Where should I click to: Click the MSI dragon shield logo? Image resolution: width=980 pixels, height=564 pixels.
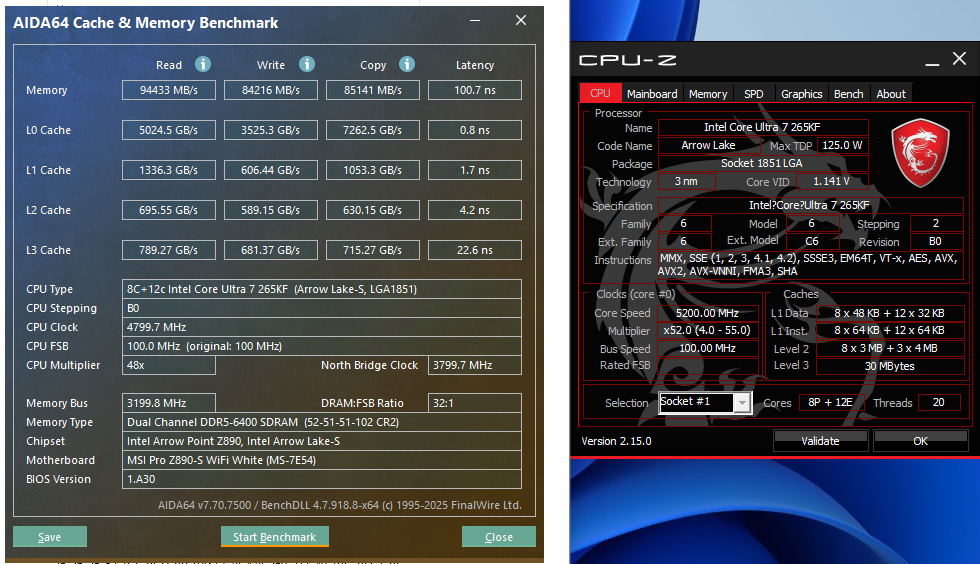920,153
